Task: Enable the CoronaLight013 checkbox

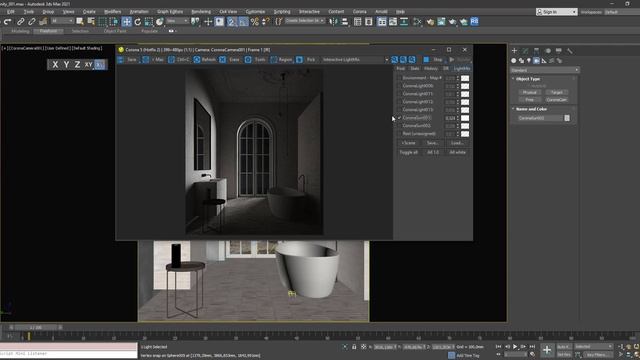Action: pos(399,110)
